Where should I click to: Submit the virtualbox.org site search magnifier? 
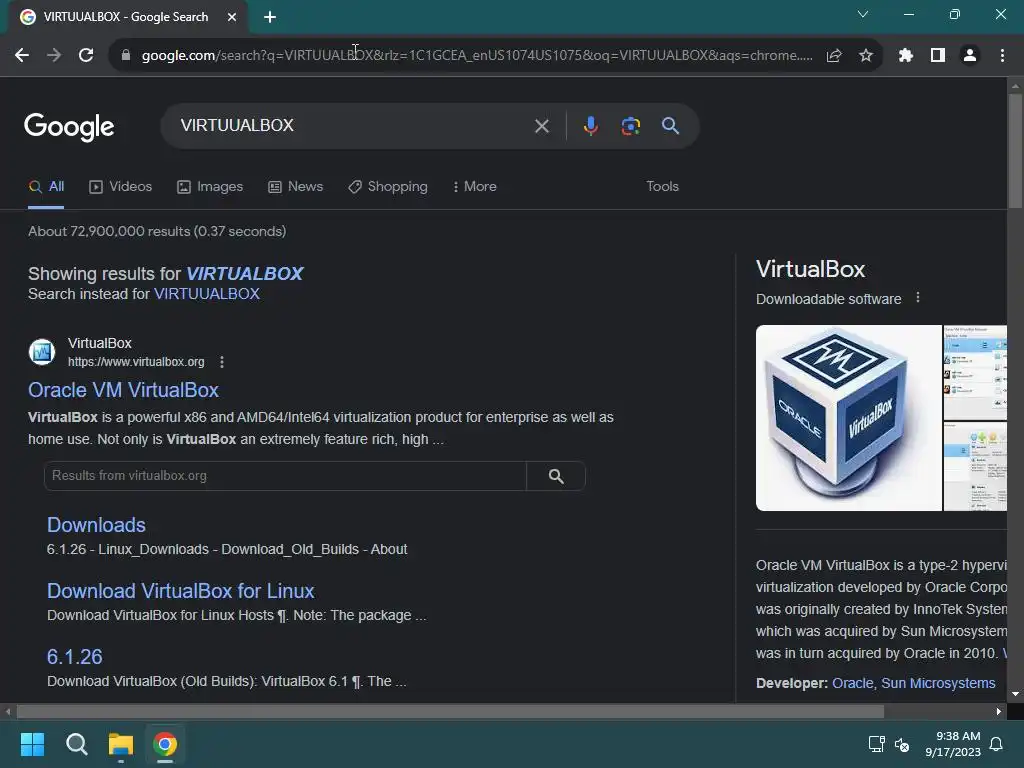pos(556,476)
